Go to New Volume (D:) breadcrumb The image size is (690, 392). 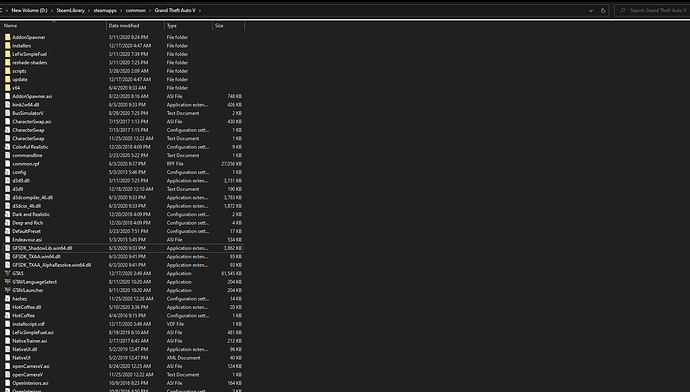(x=29, y=11)
